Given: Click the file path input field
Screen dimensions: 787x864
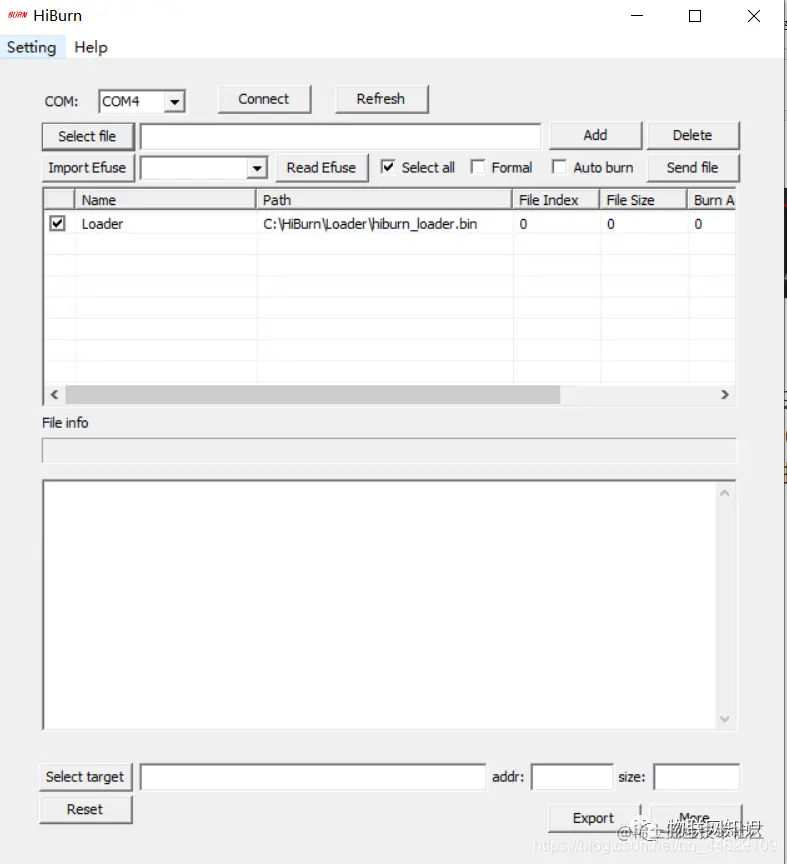Looking at the screenshot, I should pos(341,136).
